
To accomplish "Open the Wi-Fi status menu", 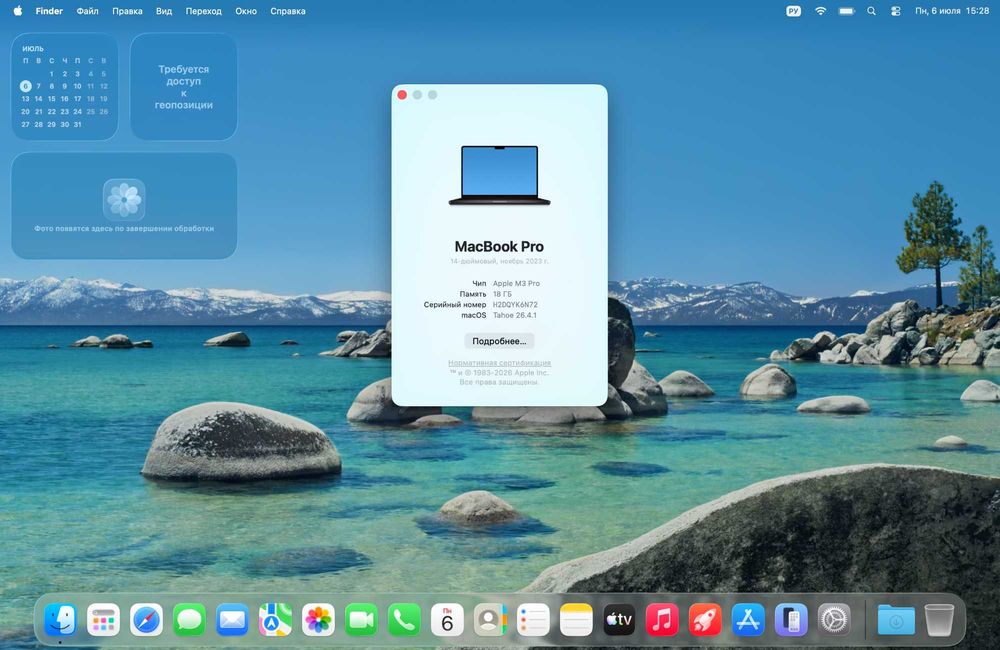I will click(x=820, y=11).
